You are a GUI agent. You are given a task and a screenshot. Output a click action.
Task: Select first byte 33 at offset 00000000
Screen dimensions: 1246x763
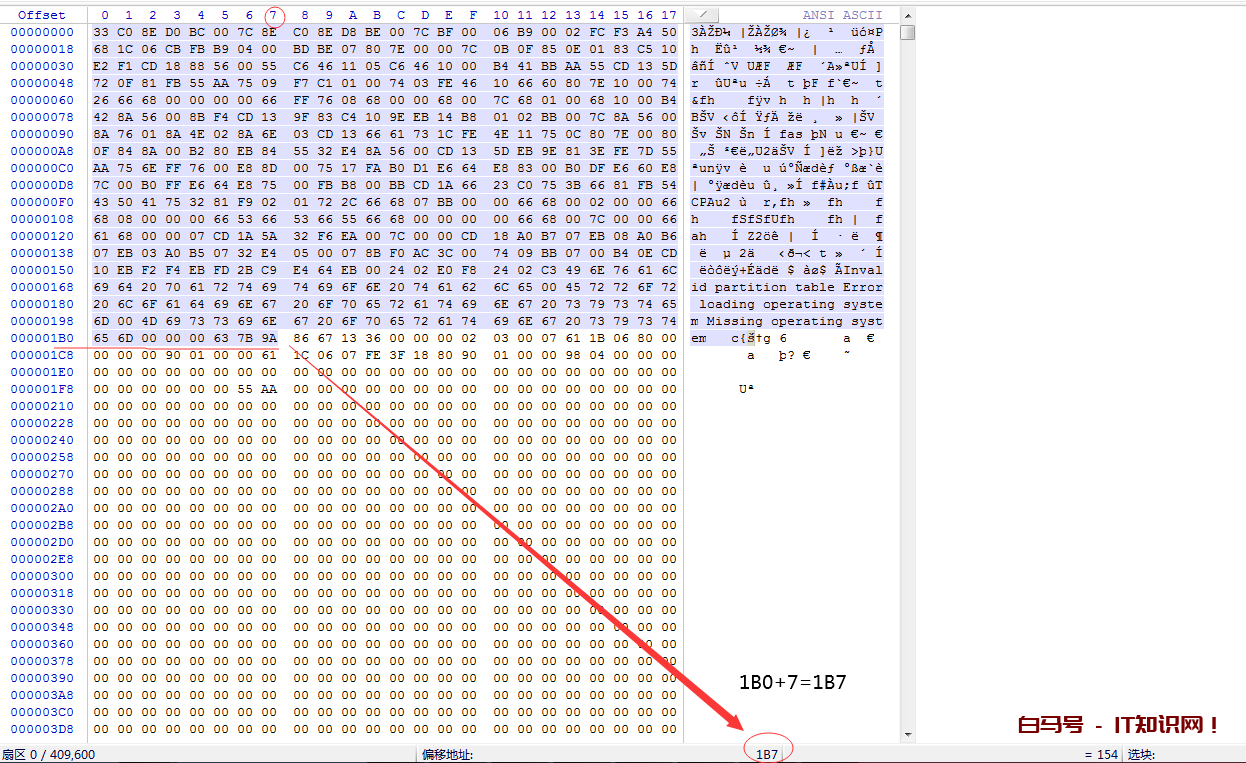point(100,32)
